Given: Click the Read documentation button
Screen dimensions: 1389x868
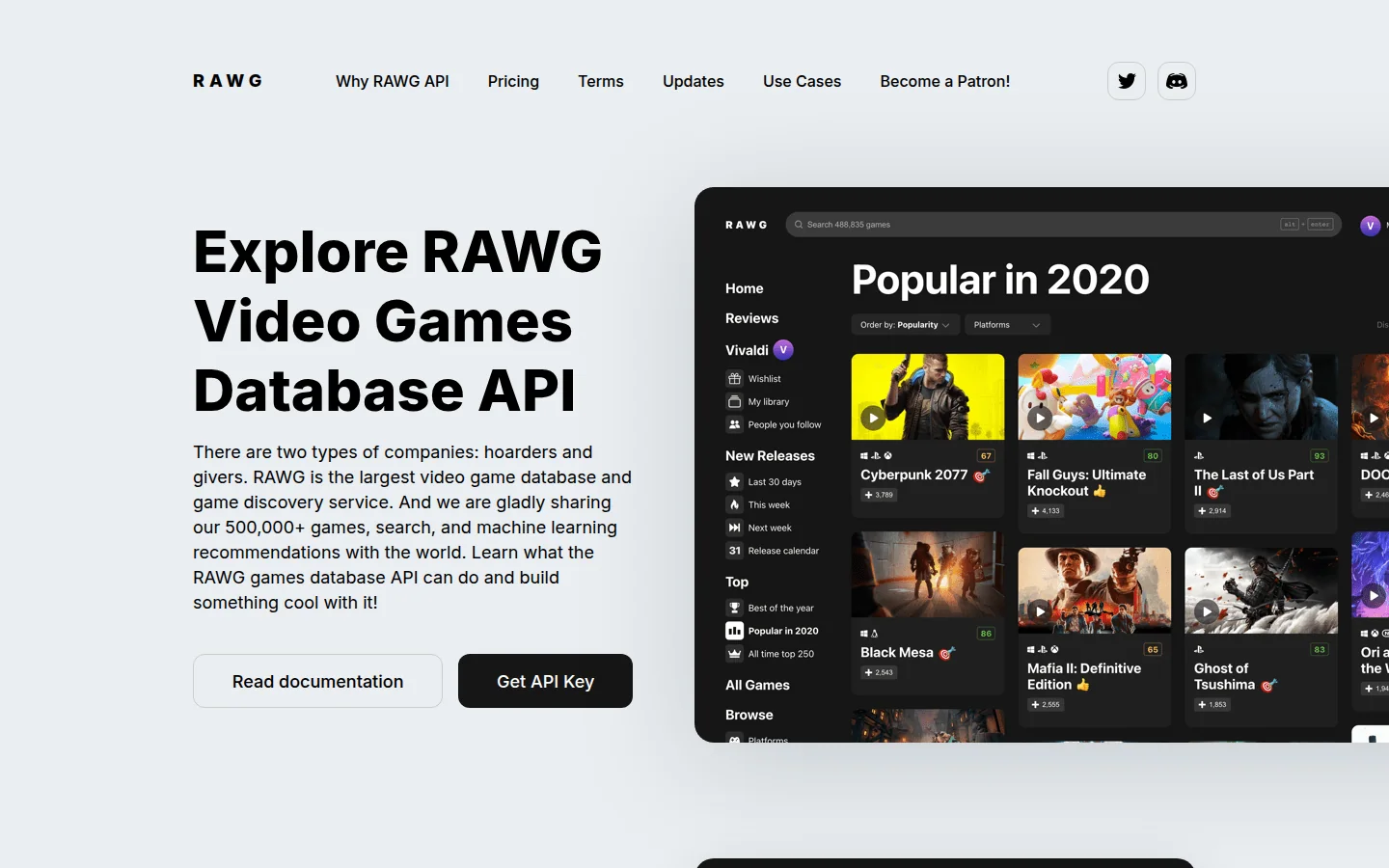Looking at the screenshot, I should 317,681.
